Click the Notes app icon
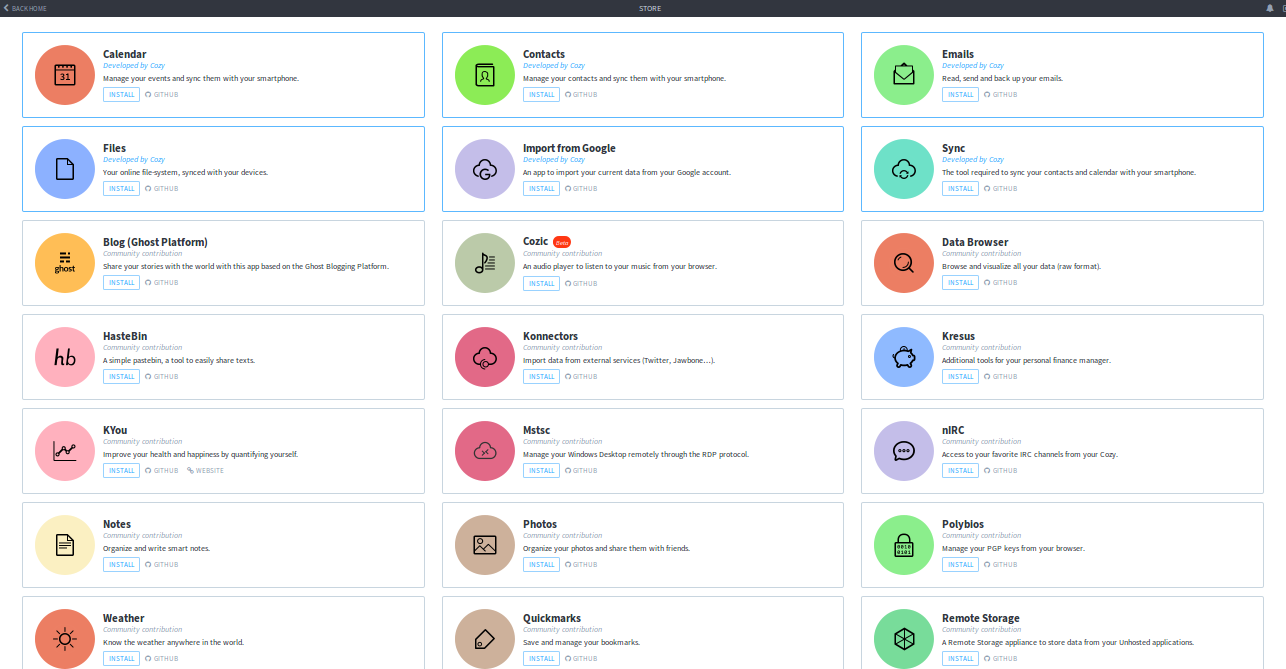This screenshot has width=1286, height=669. 65,545
